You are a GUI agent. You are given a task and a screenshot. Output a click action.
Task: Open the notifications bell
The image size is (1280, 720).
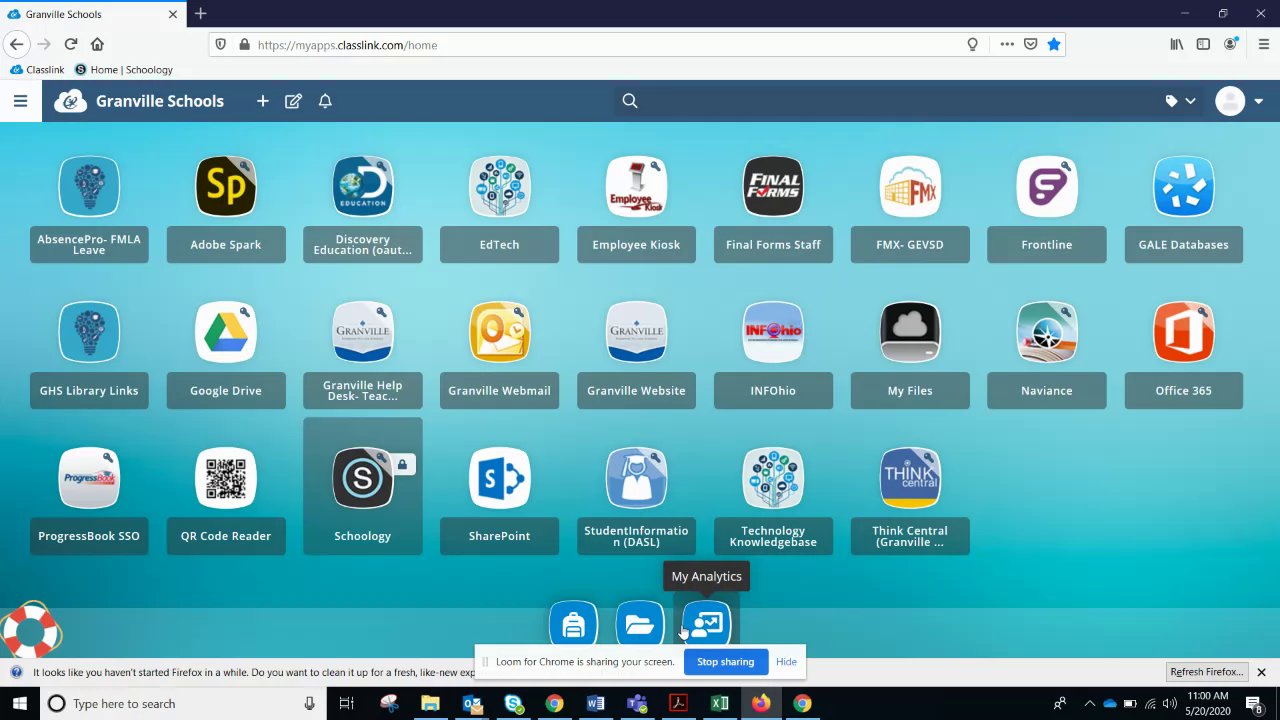coord(325,101)
